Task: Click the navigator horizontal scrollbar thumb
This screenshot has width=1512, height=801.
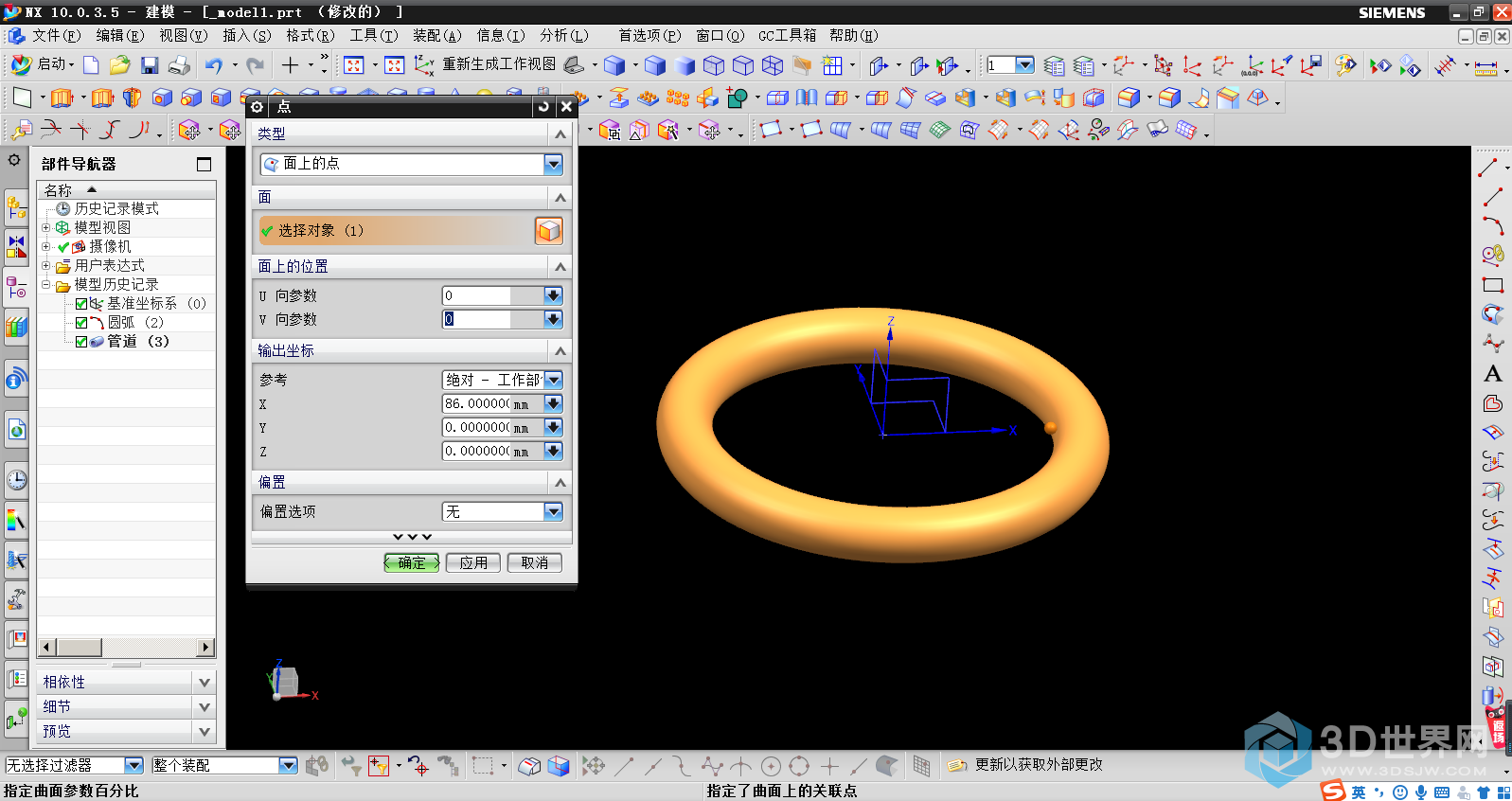Action: coord(79,648)
